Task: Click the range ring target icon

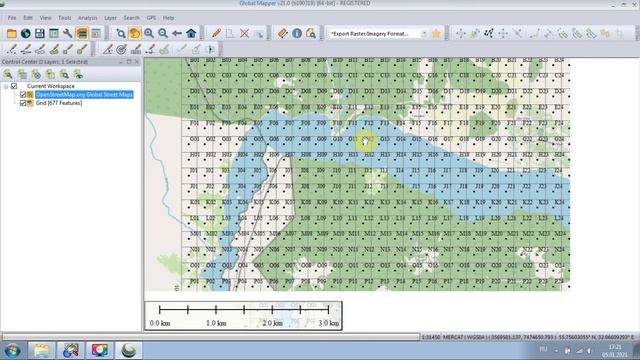Action: [121, 49]
